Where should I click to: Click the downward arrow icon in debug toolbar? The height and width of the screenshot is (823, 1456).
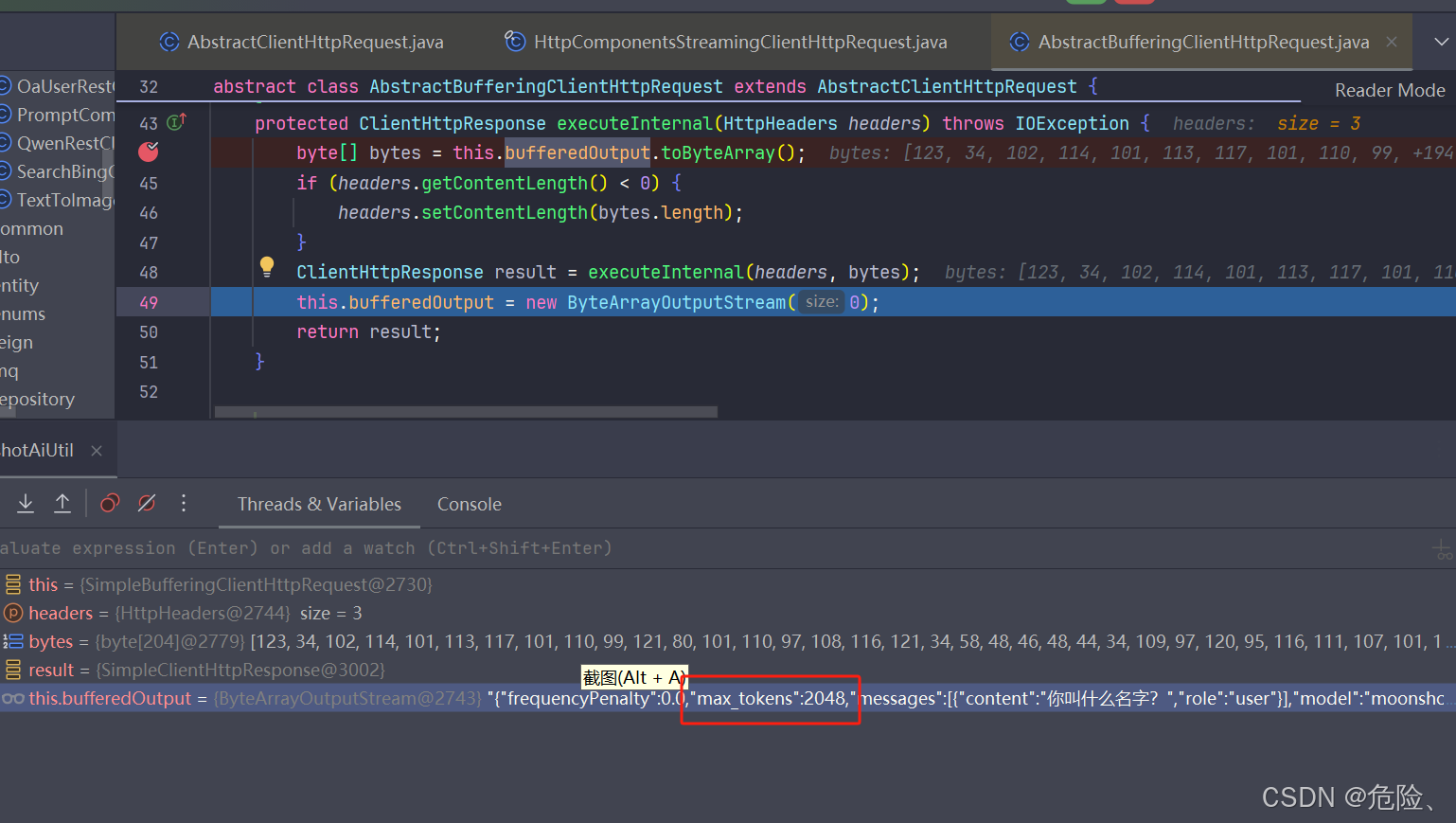[26, 503]
